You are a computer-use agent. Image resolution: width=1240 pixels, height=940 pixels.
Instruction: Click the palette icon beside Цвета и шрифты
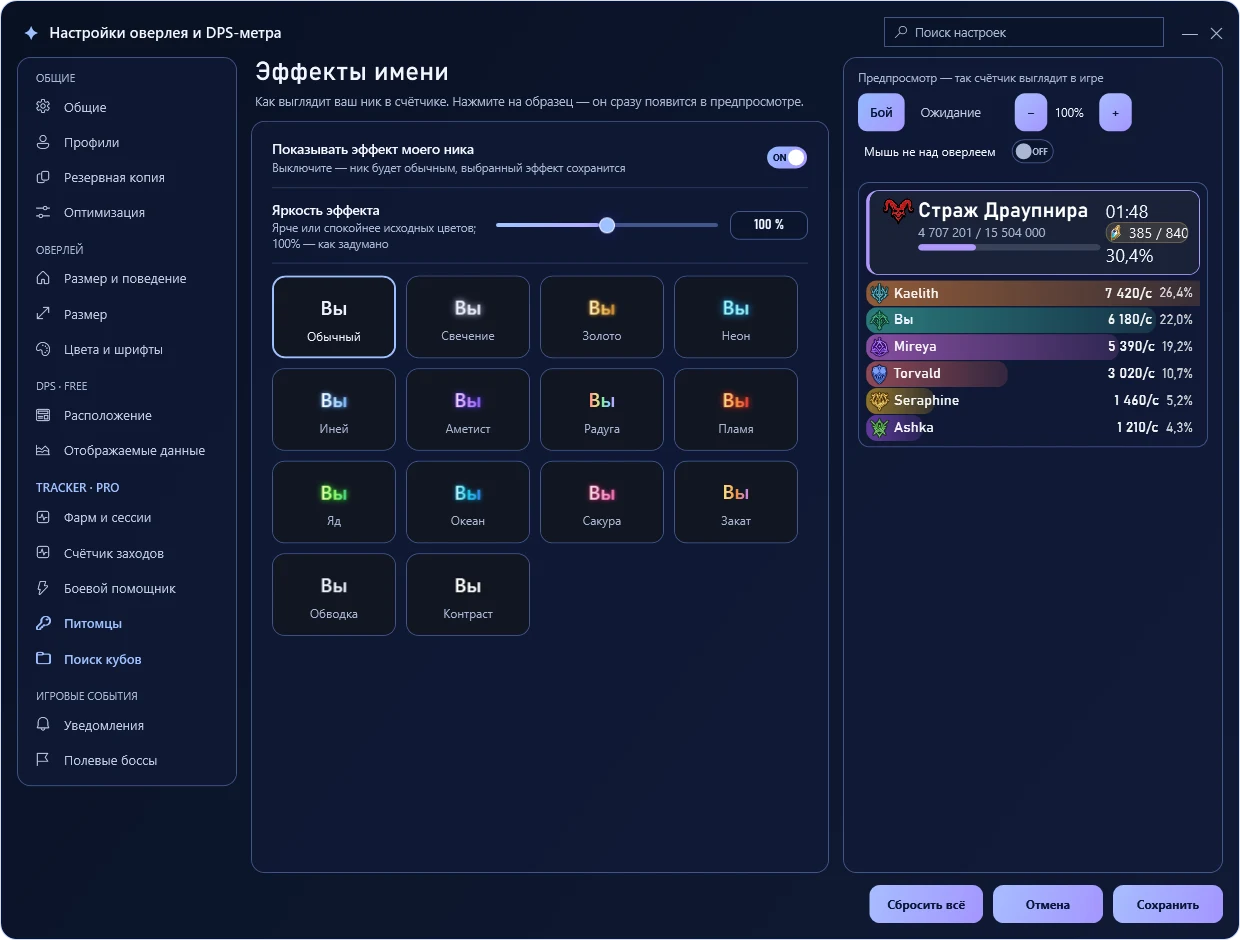tap(43, 349)
